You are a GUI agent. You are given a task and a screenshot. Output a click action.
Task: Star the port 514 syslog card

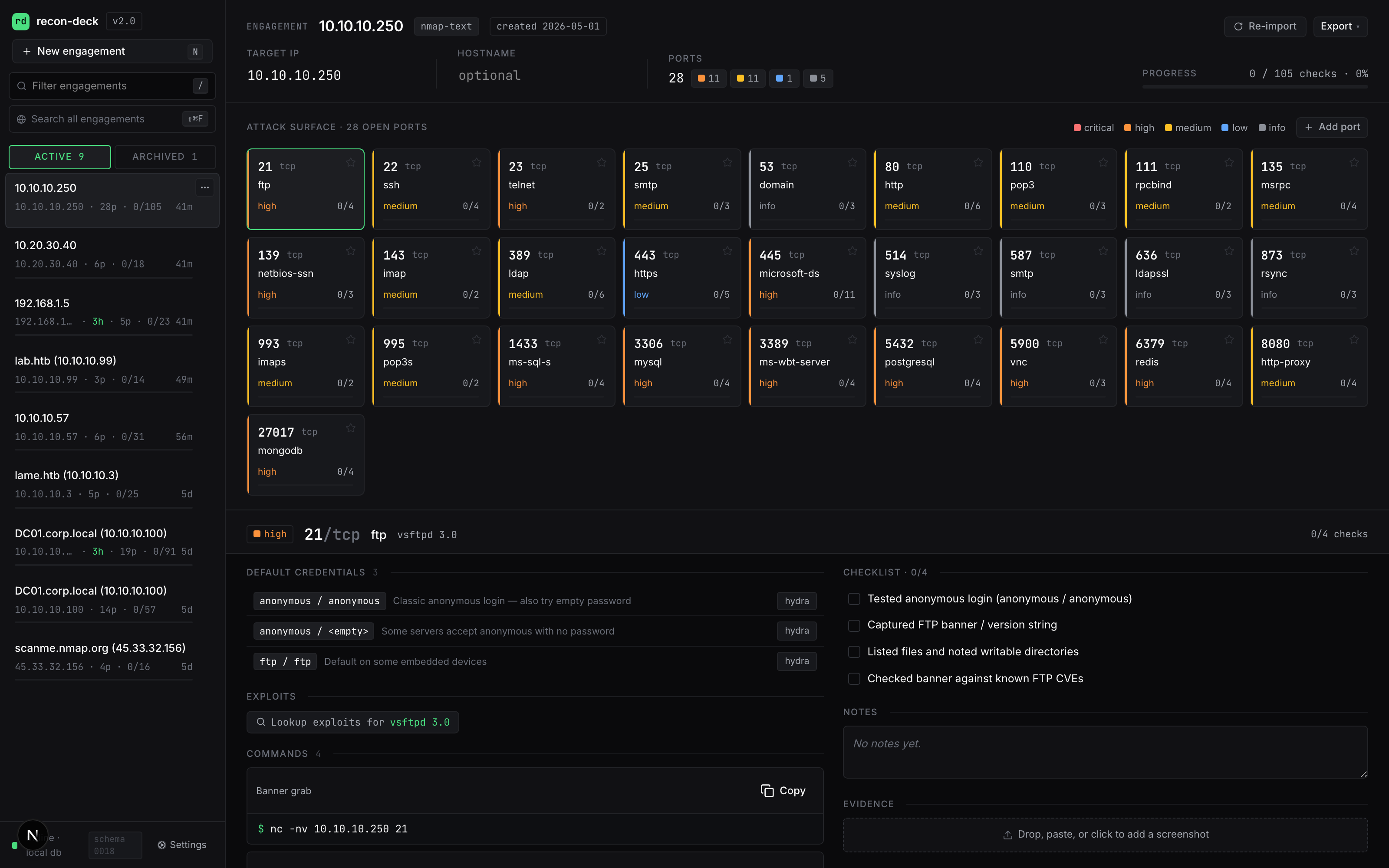coord(978,251)
